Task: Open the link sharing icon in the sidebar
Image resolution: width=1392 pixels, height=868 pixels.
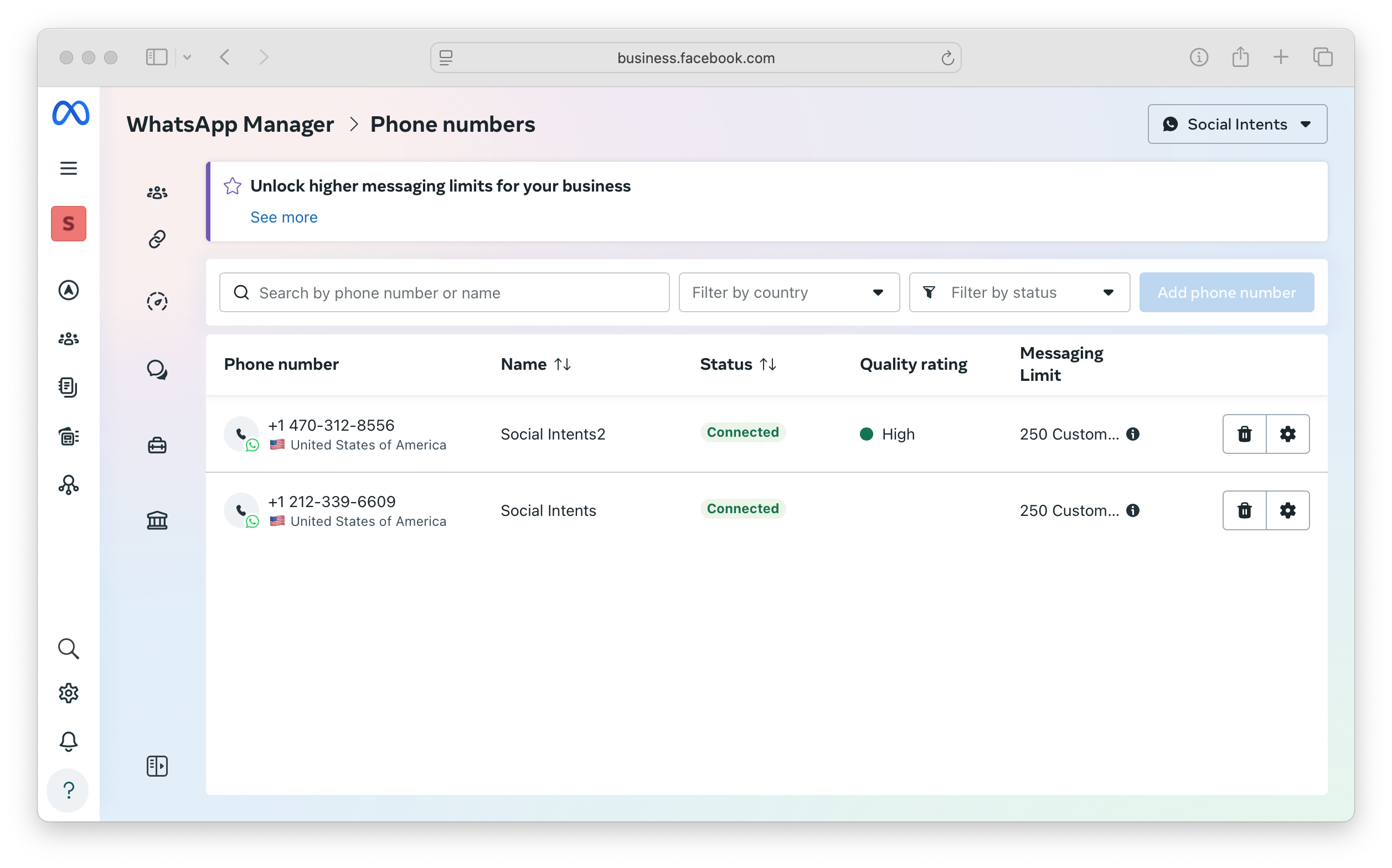Action: [156, 239]
